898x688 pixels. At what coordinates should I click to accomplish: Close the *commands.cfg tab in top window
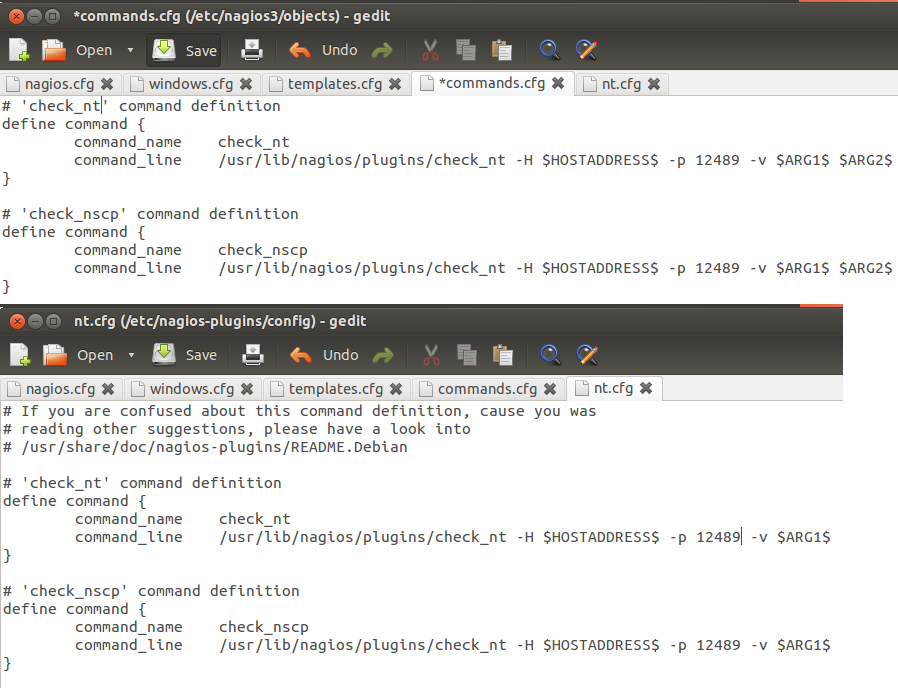(558, 84)
